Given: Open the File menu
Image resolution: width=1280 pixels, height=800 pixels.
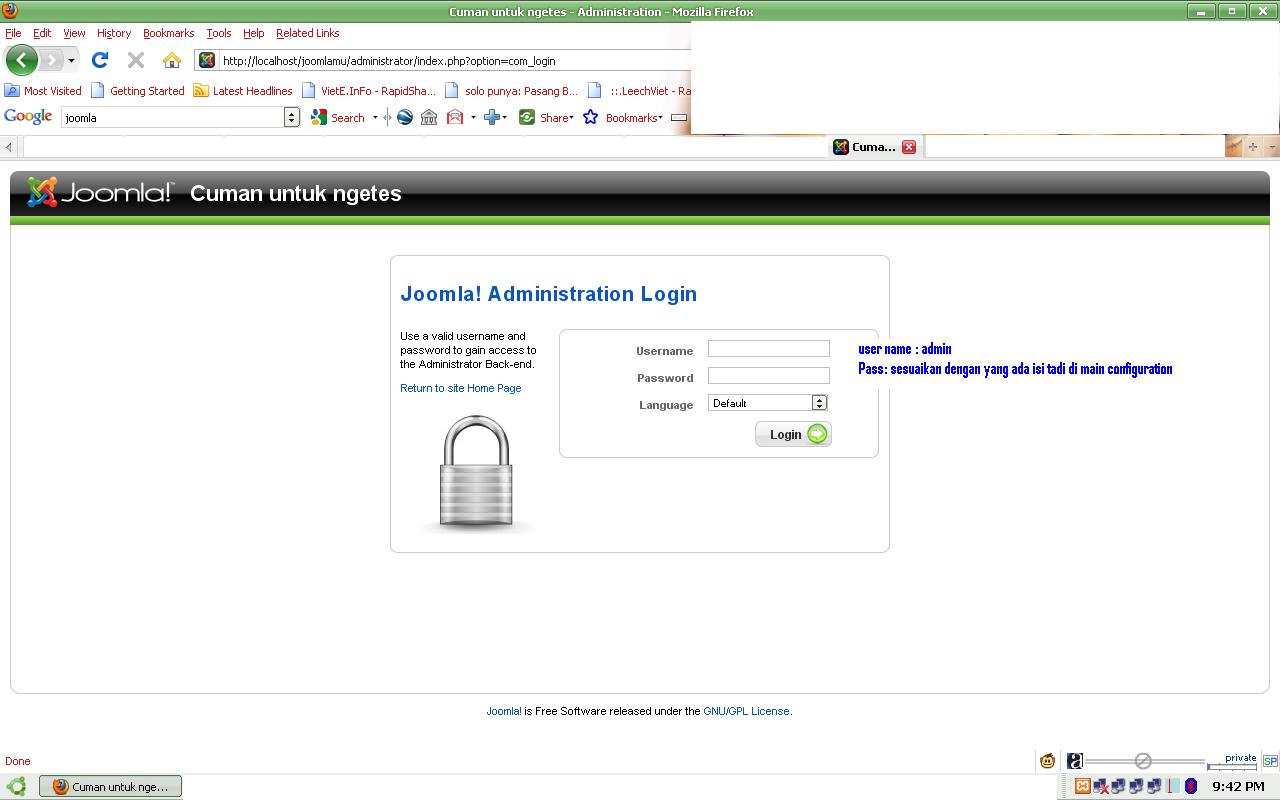Looking at the screenshot, I should tap(13, 33).
